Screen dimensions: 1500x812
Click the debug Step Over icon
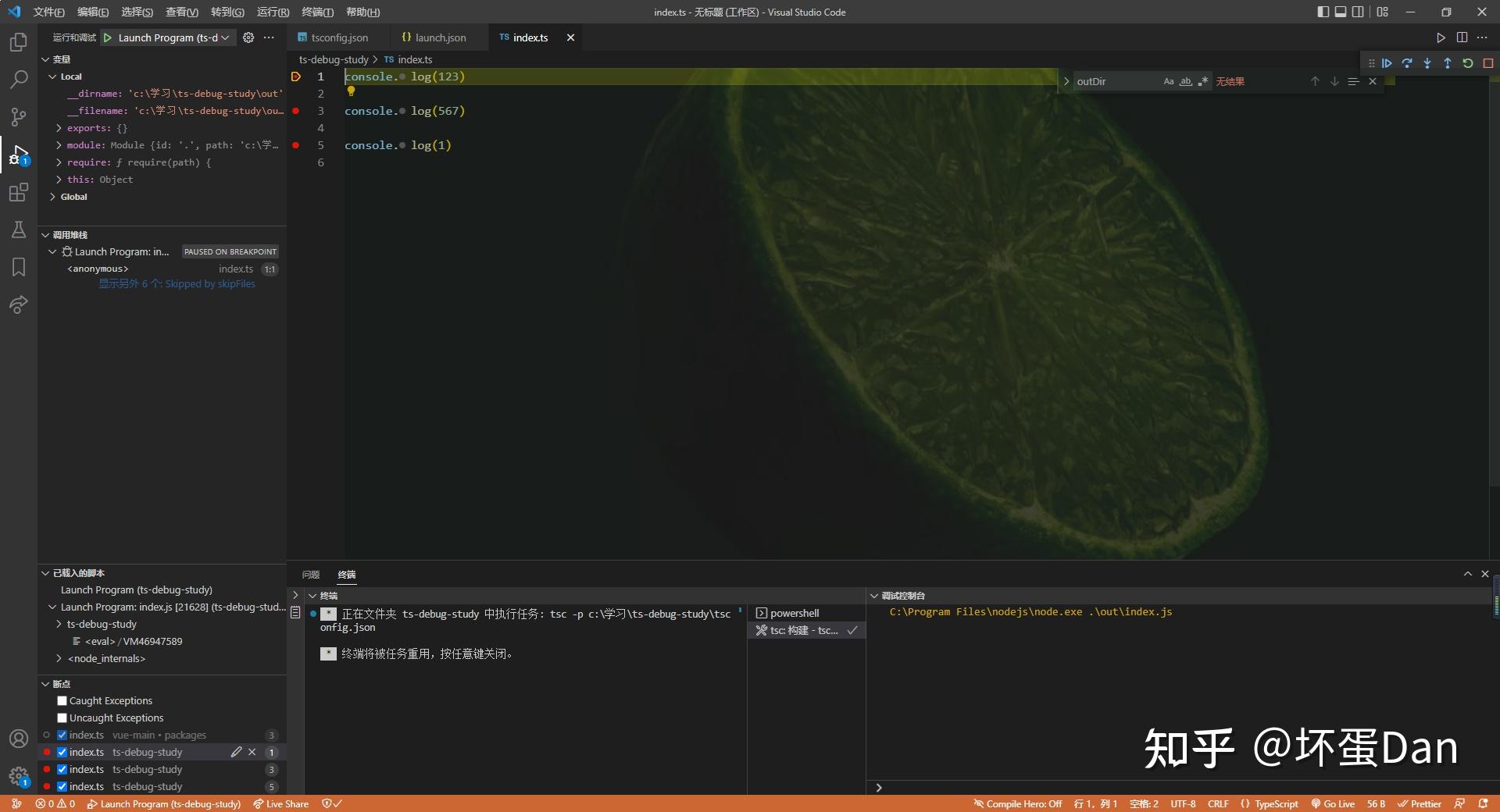click(x=1407, y=63)
